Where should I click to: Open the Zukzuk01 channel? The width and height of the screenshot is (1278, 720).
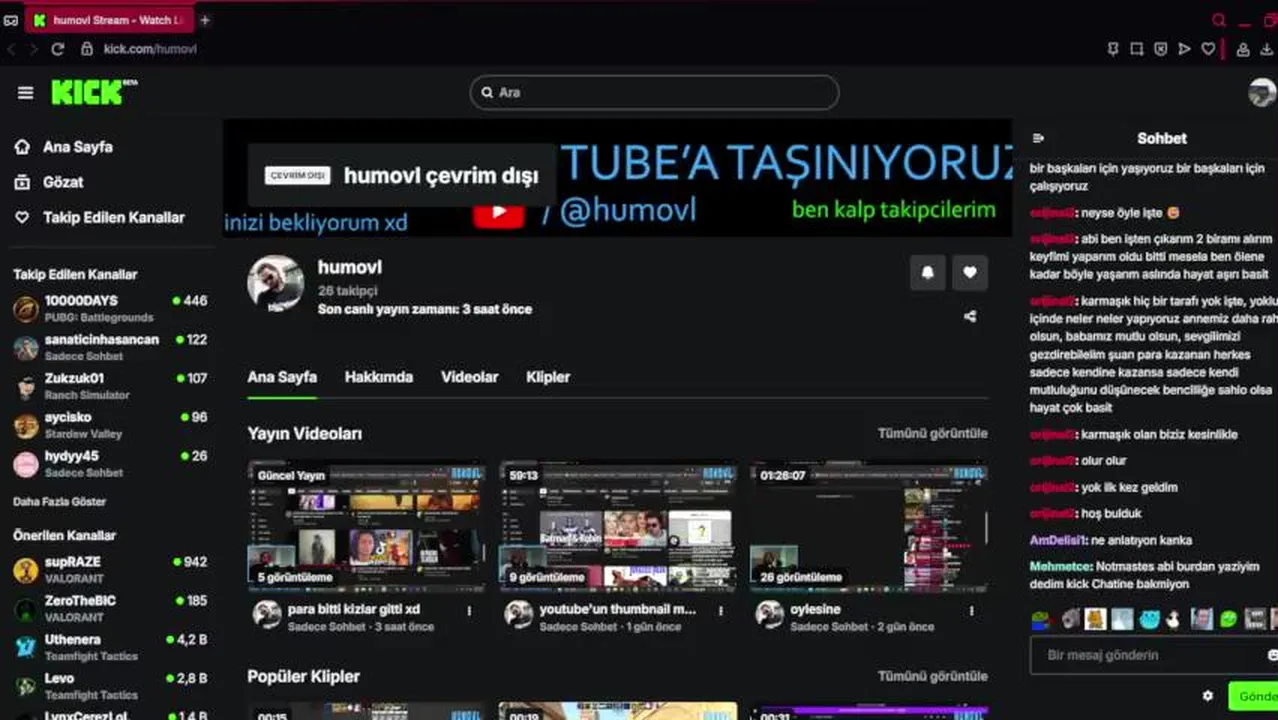[x=110, y=386]
